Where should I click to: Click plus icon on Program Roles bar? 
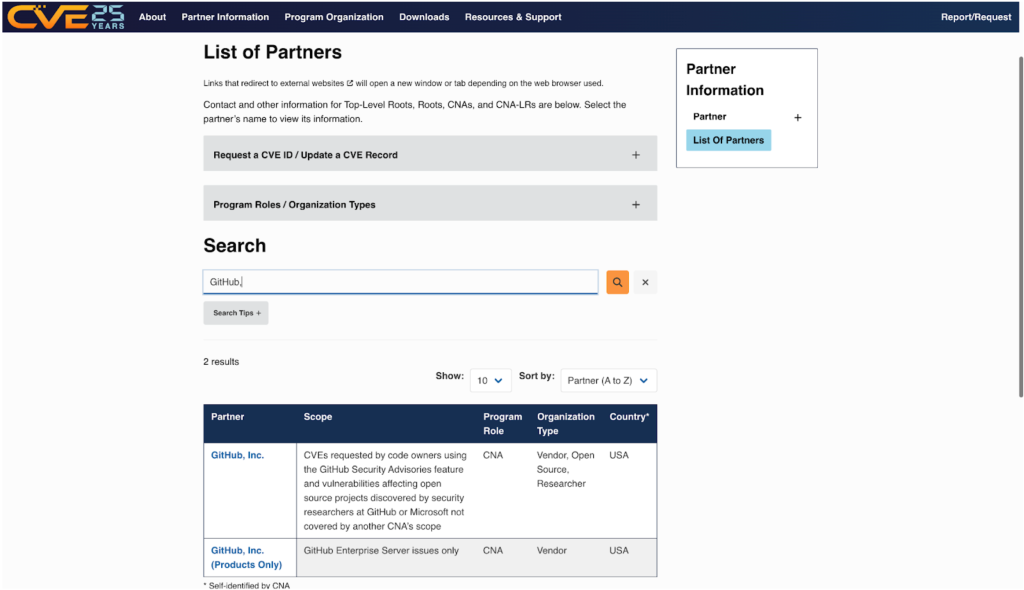point(635,205)
